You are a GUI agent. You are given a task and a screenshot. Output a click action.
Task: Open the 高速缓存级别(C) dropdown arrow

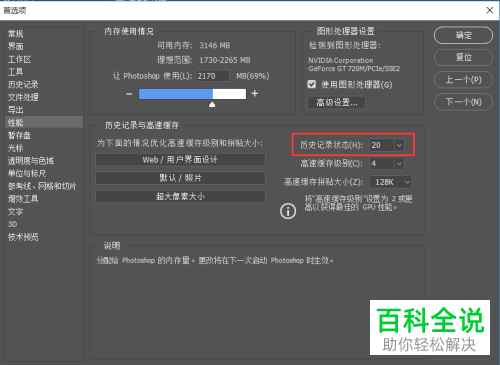[399, 164]
